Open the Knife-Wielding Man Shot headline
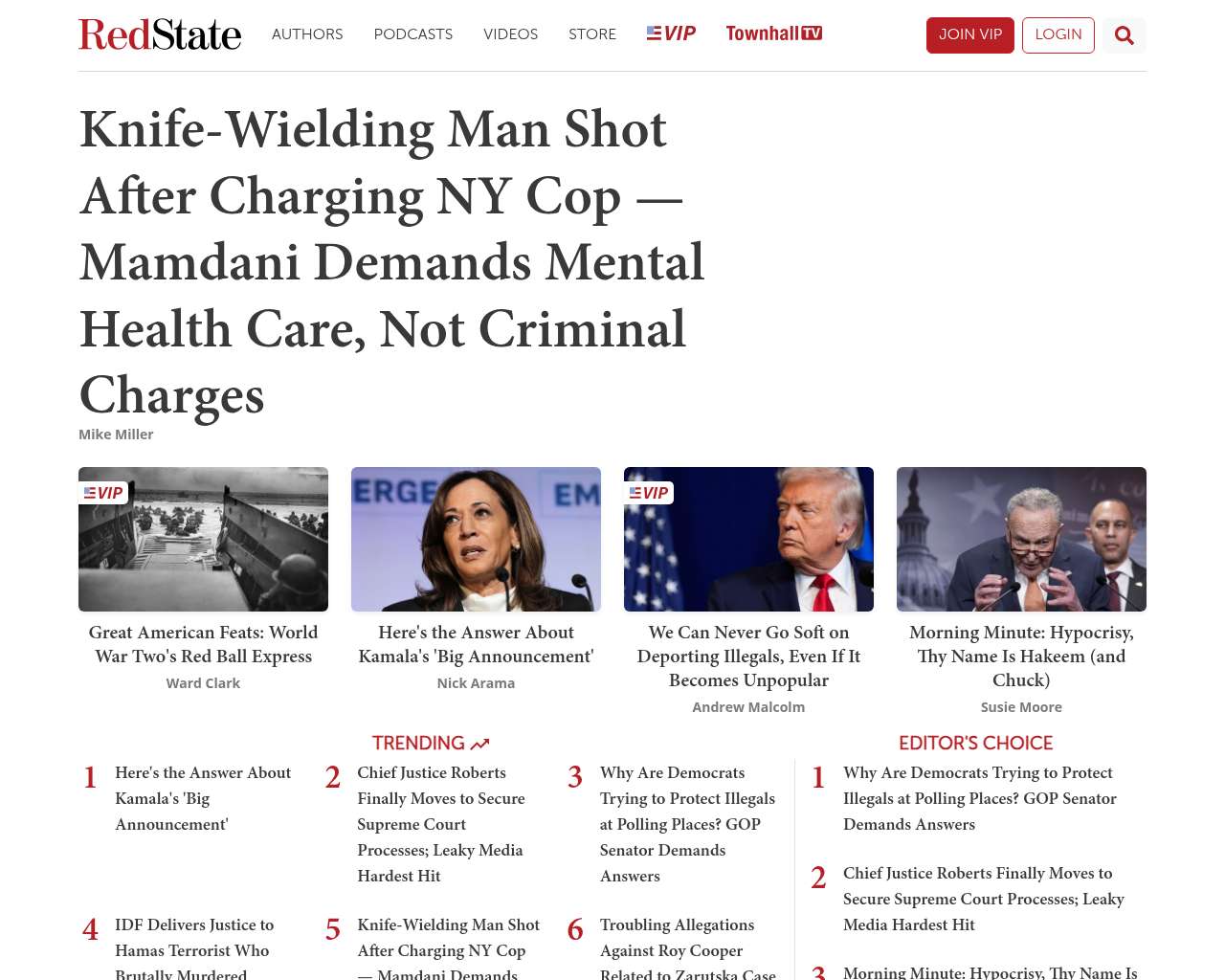The image size is (1225, 980). [x=391, y=261]
